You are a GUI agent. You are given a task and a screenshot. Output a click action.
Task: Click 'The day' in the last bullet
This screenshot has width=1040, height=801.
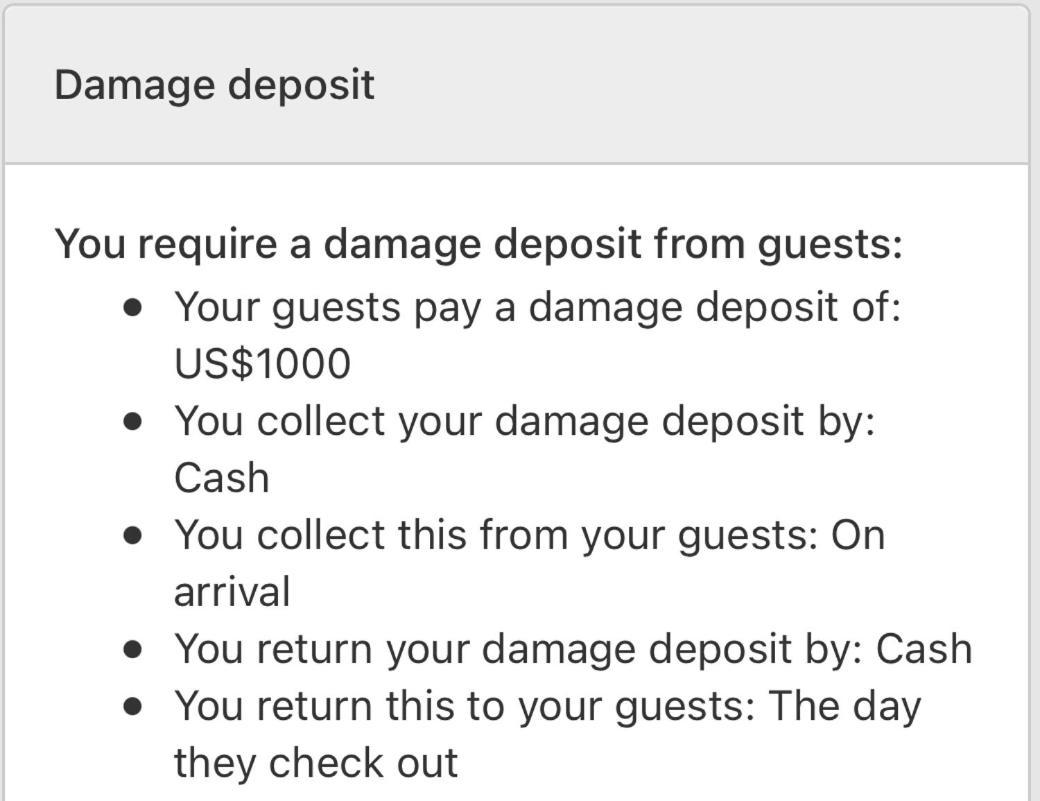(x=845, y=708)
